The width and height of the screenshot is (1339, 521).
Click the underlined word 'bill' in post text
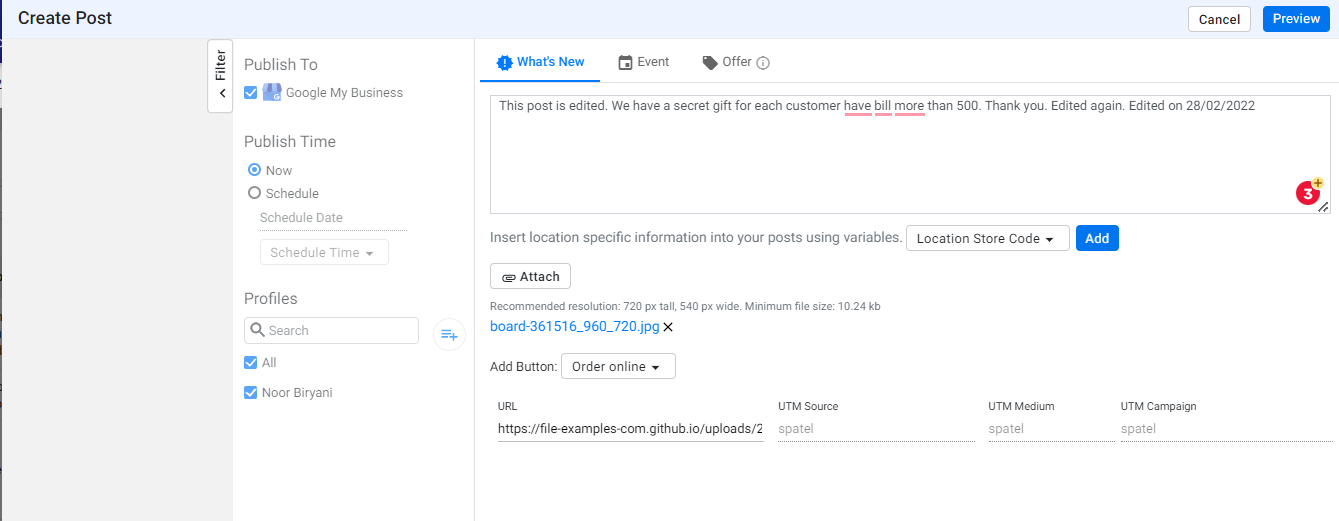pos(882,105)
